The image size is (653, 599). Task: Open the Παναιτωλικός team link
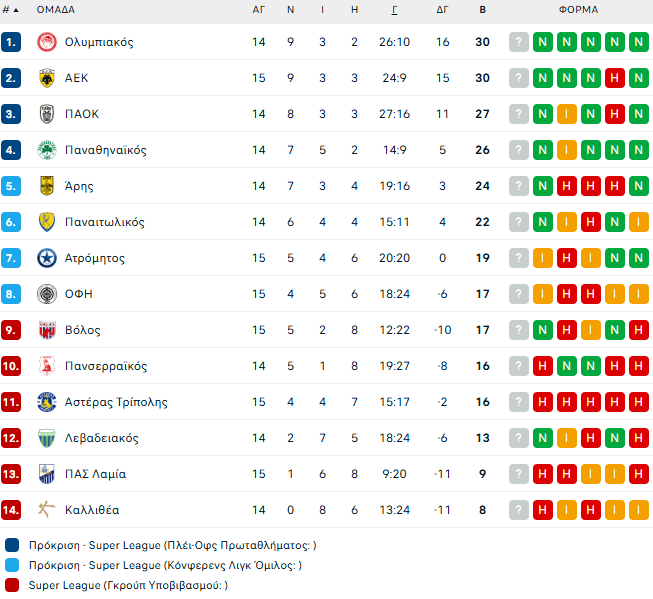(x=105, y=222)
